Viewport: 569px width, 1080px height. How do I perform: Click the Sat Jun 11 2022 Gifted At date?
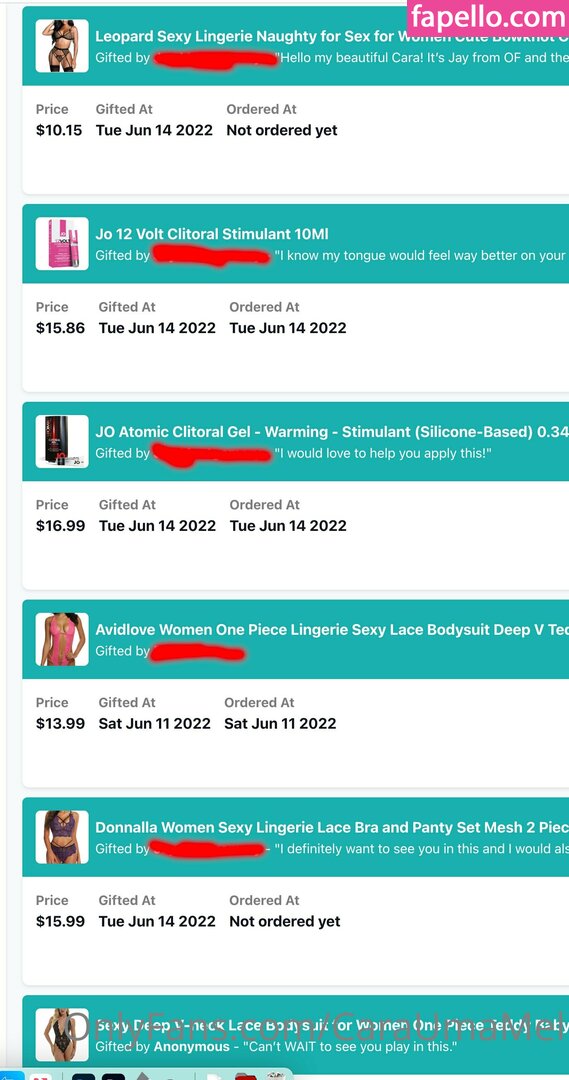pyautogui.click(x=154, y=723)
